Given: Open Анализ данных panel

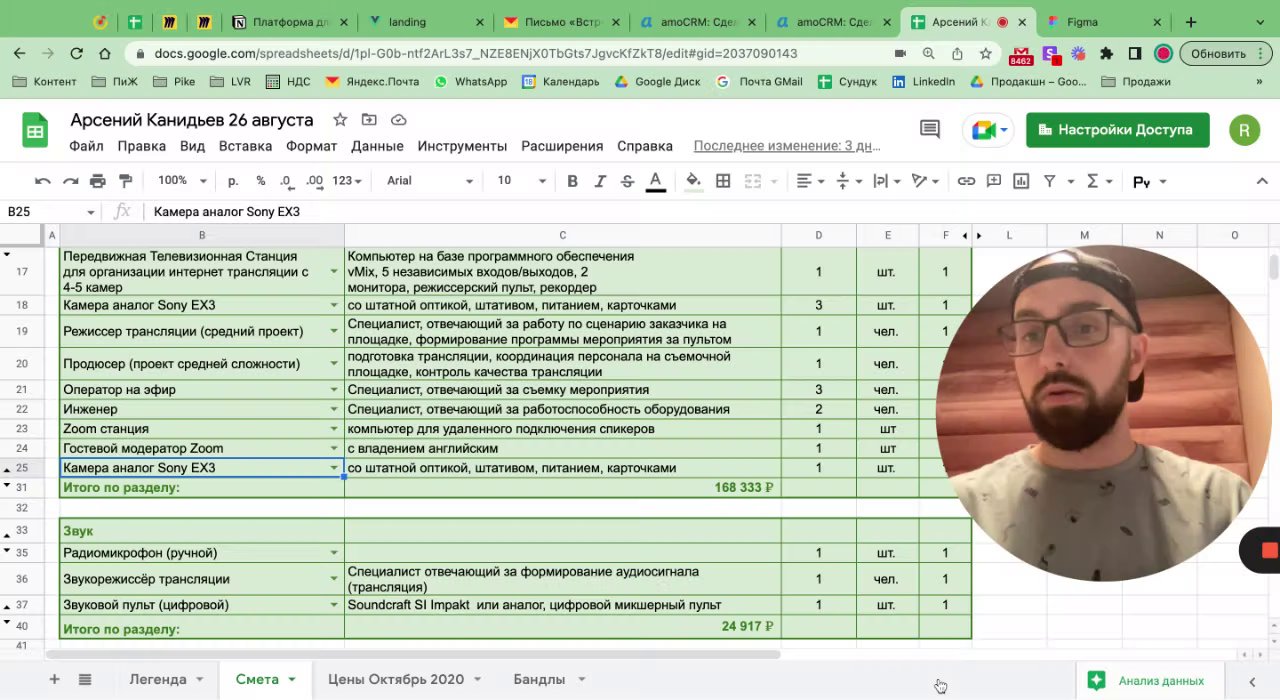Looking at the screenshot, I should 1147,681.
